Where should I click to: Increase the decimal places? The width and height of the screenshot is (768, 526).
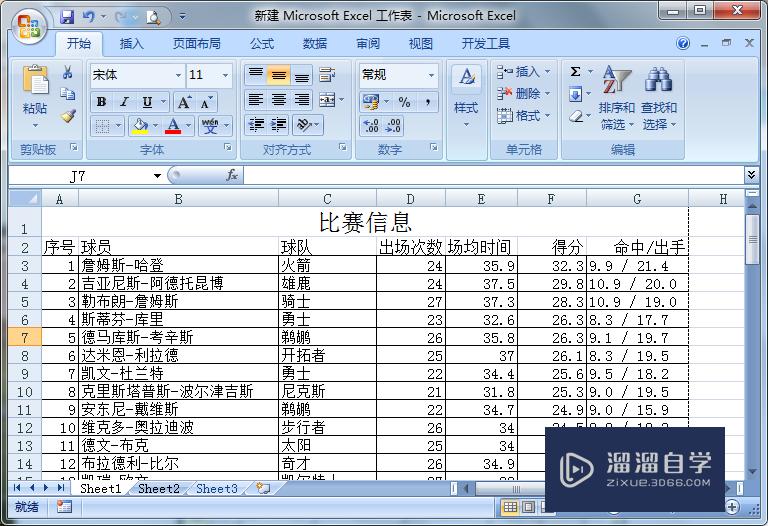pos(371,126)
